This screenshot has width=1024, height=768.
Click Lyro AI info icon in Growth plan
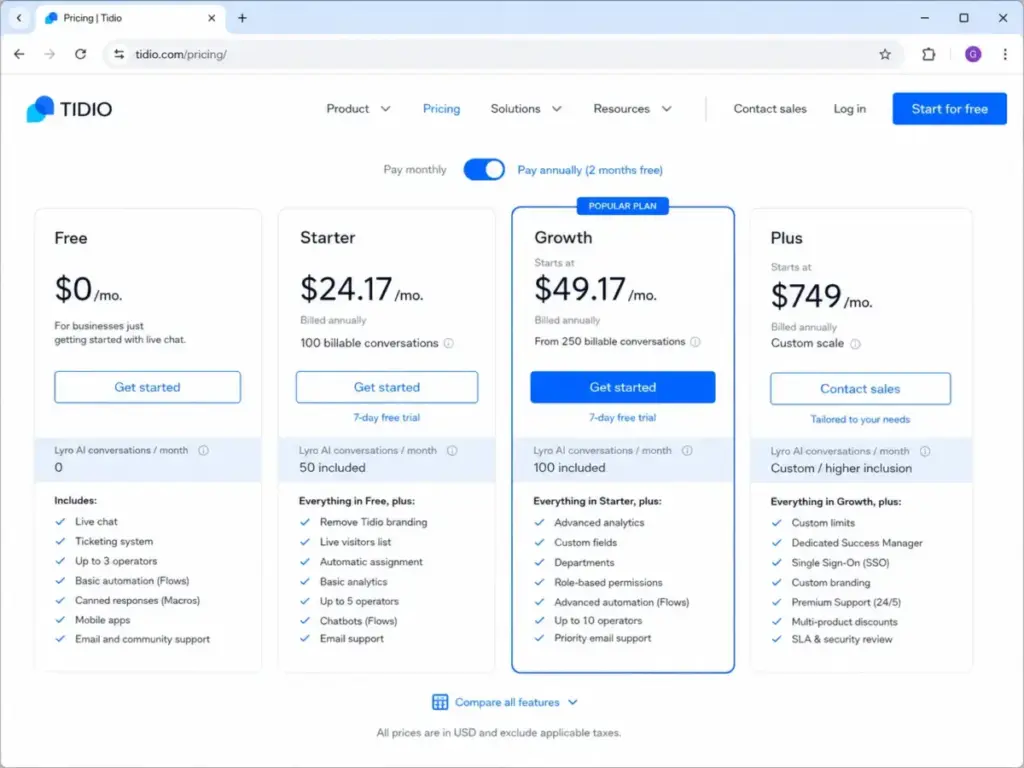[x=687, y=451]
